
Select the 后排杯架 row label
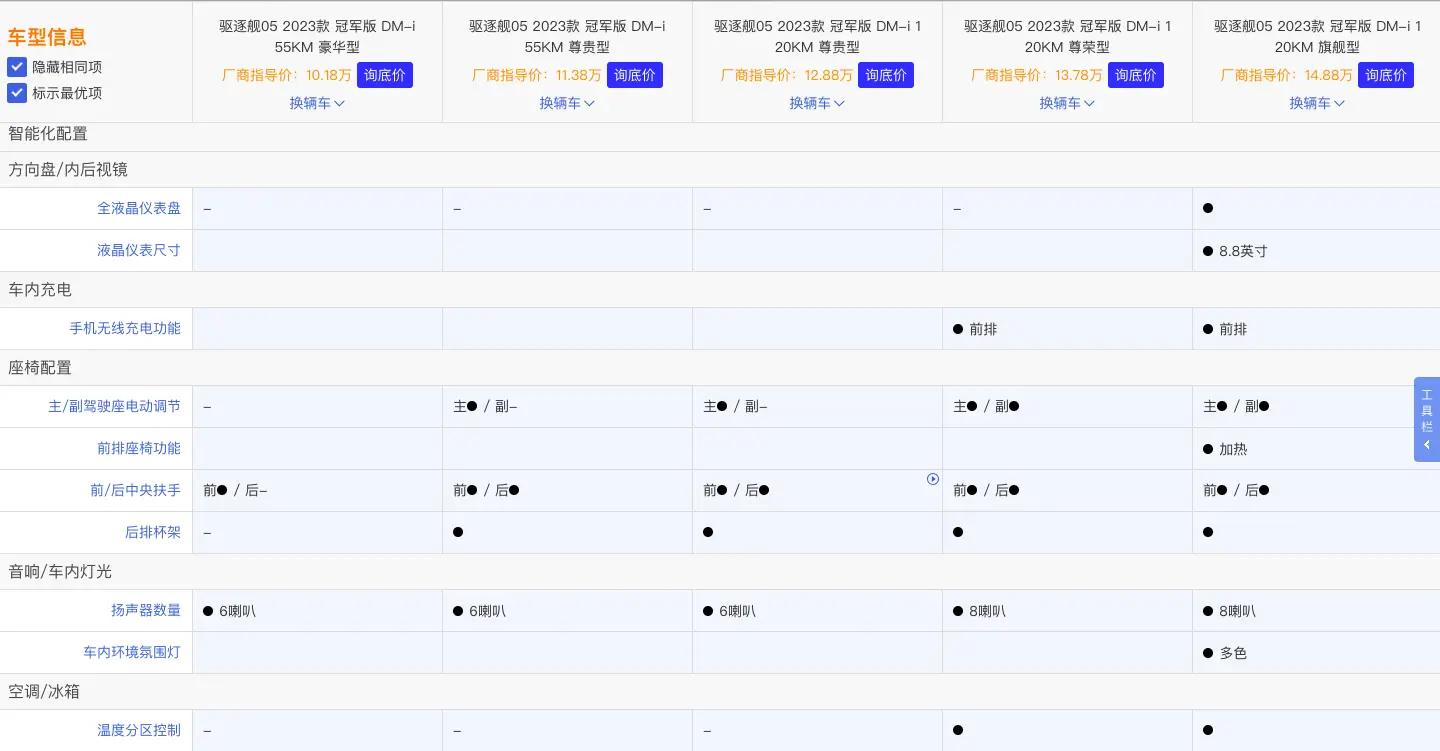152,532
